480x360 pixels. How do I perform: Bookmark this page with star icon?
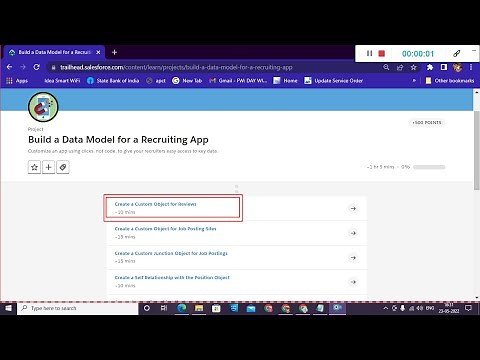[x=413, y=67]
